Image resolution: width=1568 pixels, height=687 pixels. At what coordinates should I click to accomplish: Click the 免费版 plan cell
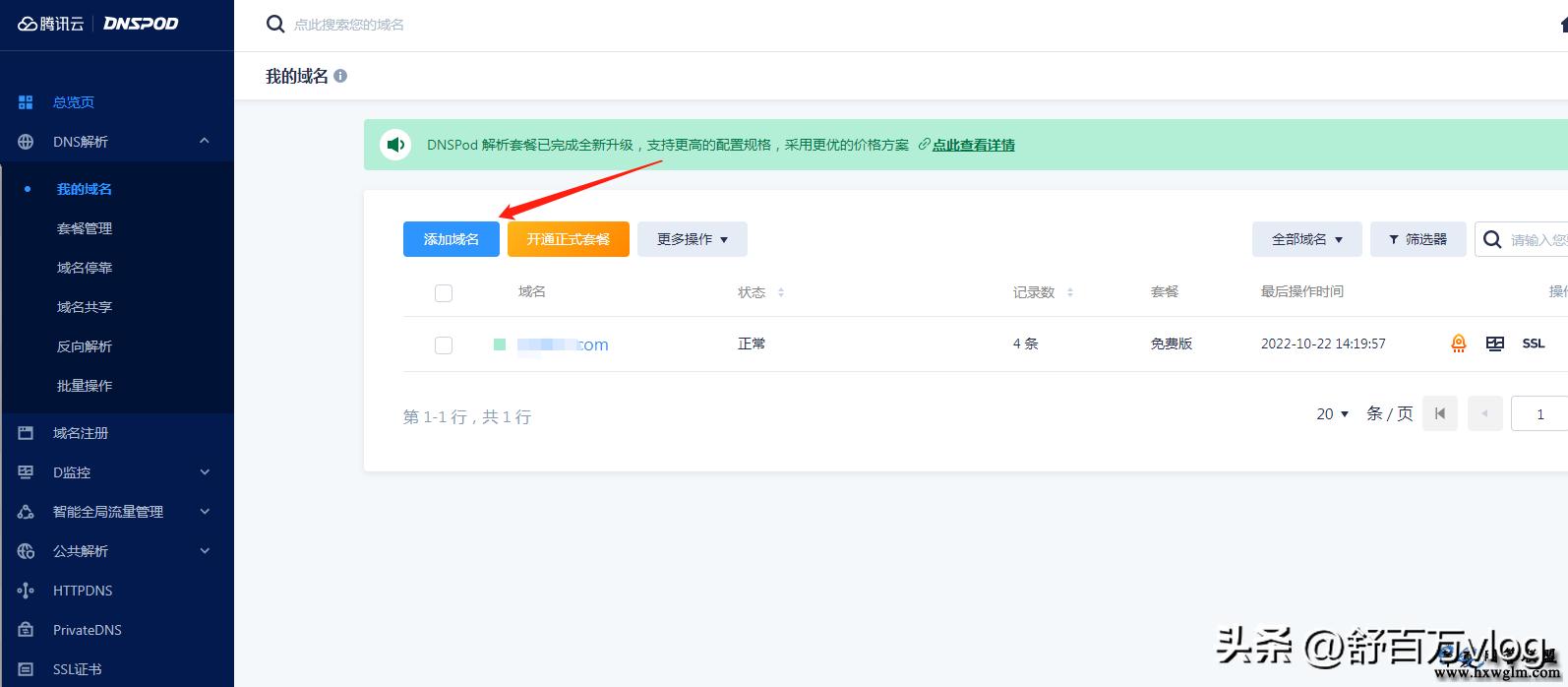tap(1172, 343)
